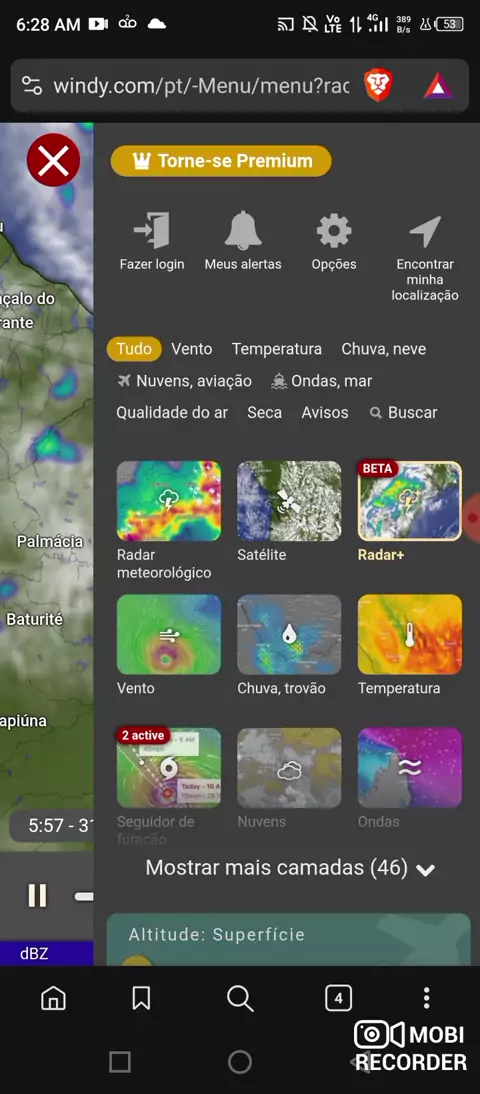Tap the Brave shield icon in address bar
This screenshot has width=480, height=1094.
click(x=379, y=86)
